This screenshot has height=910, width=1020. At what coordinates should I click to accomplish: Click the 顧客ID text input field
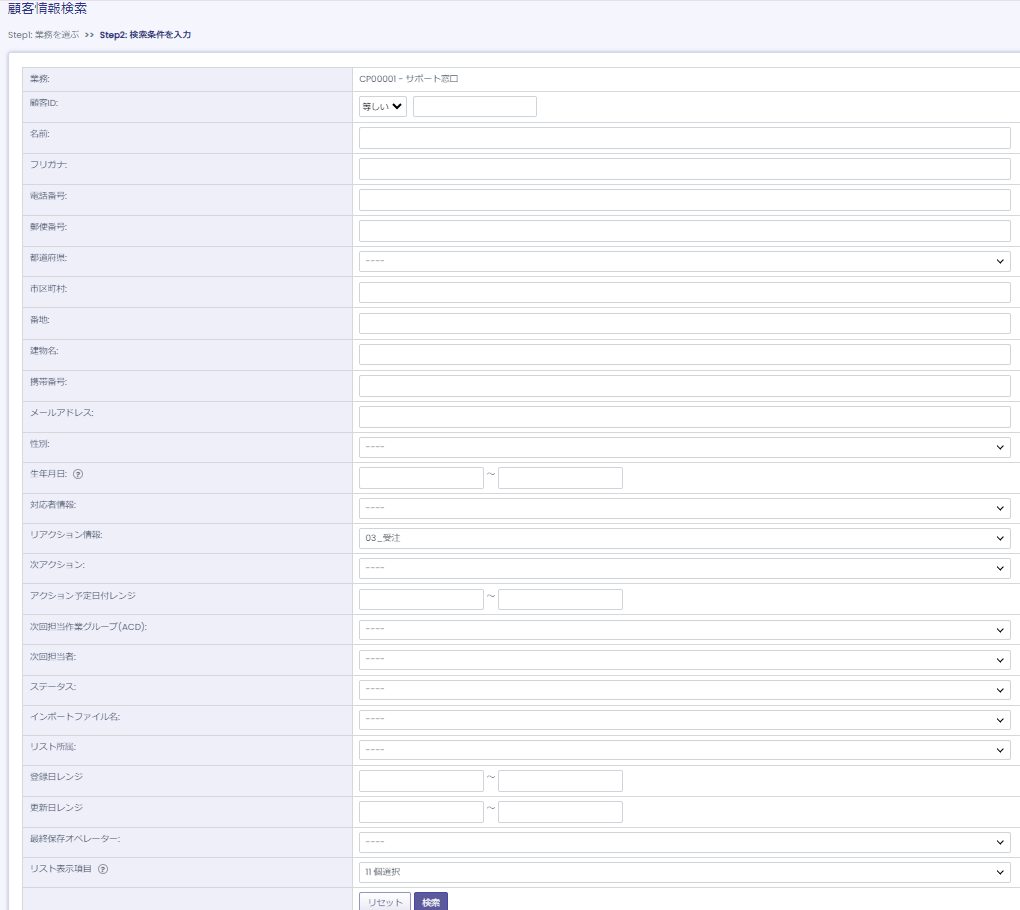[x=474, y=107]
